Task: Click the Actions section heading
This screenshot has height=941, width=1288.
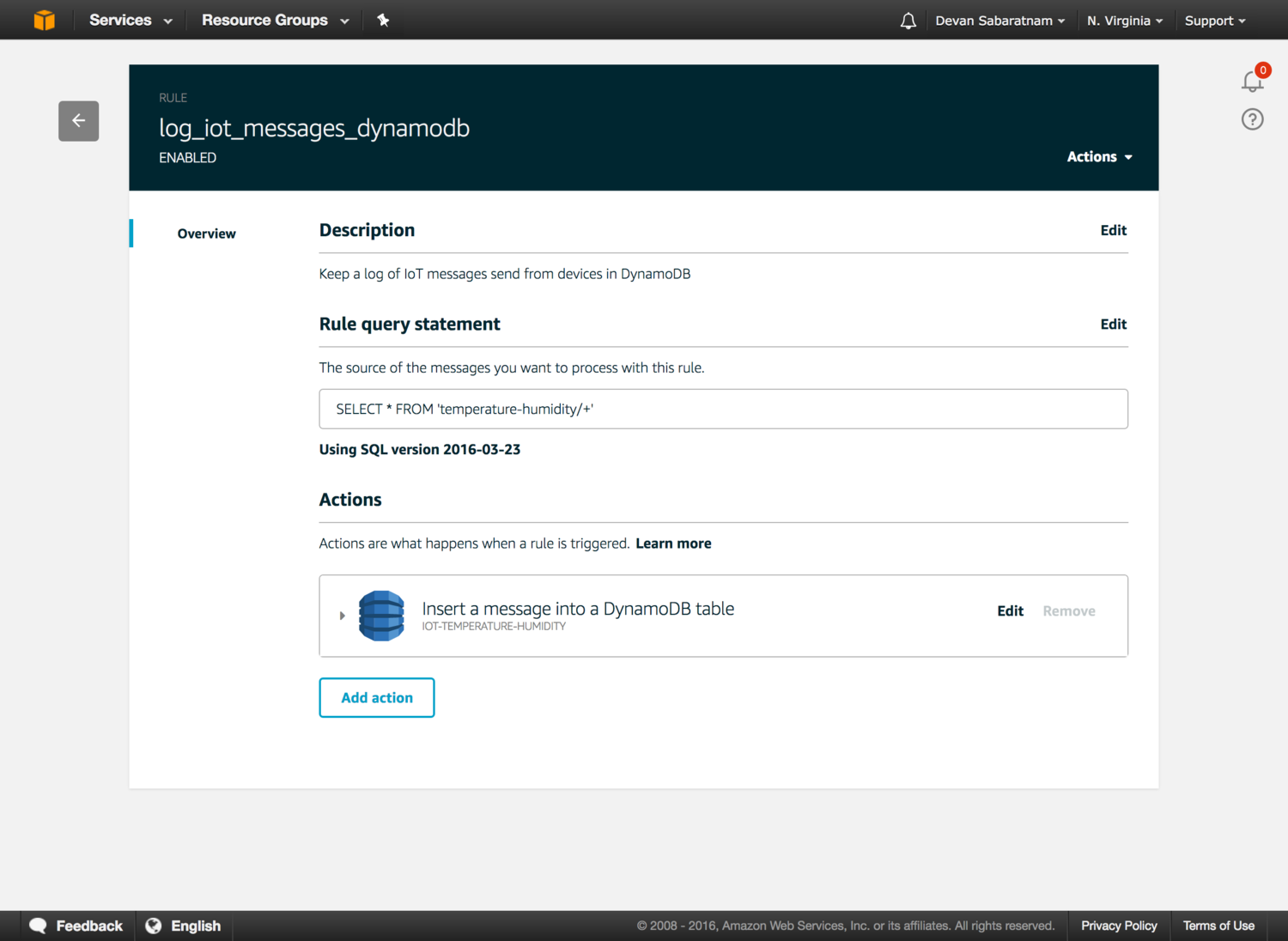Action: coord(350,500)
